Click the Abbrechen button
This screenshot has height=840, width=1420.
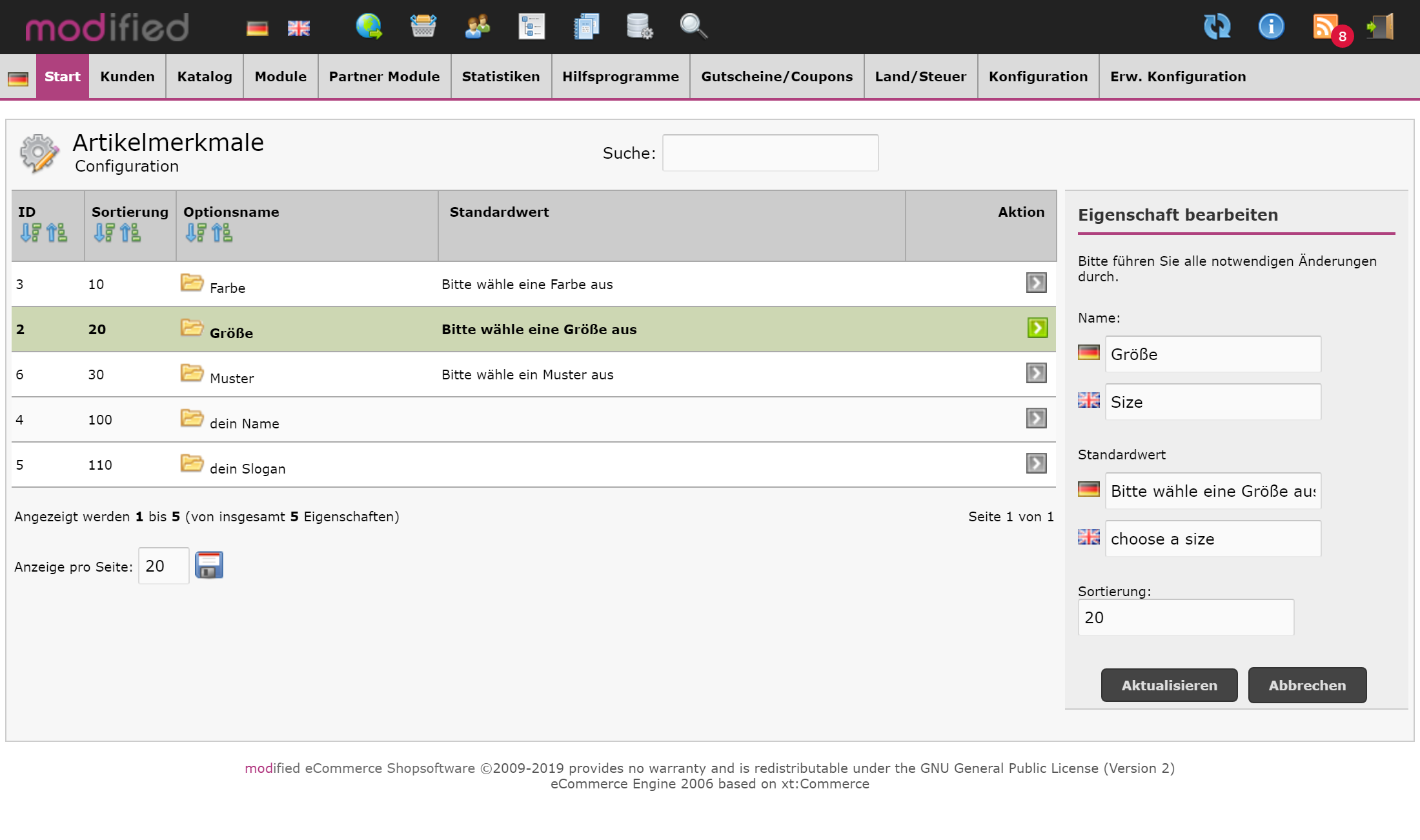[x=1307, y=685]
